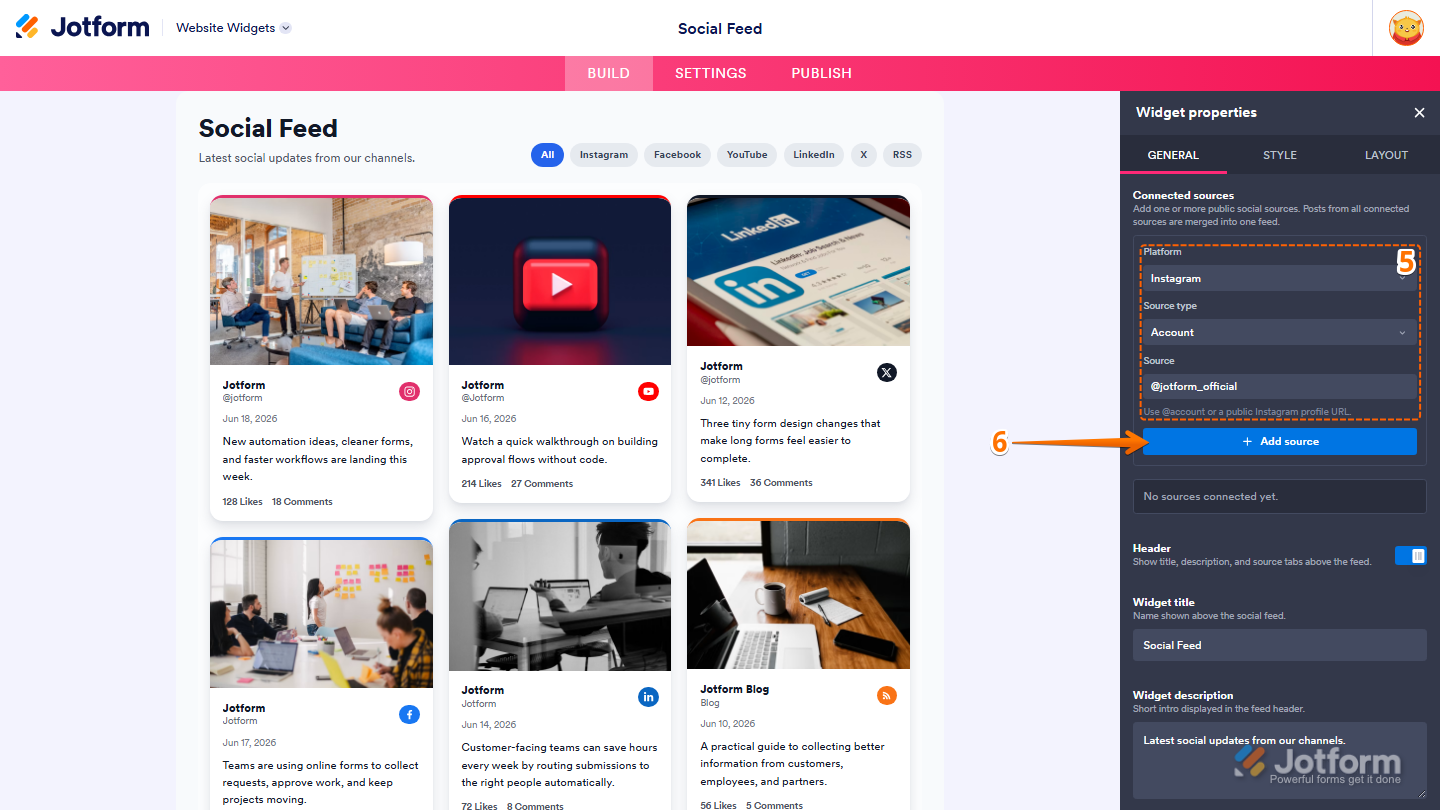Viewport: 1440px width, 810px height.
Task: Open the sticky notes team photo
Action: coord(321,614)
